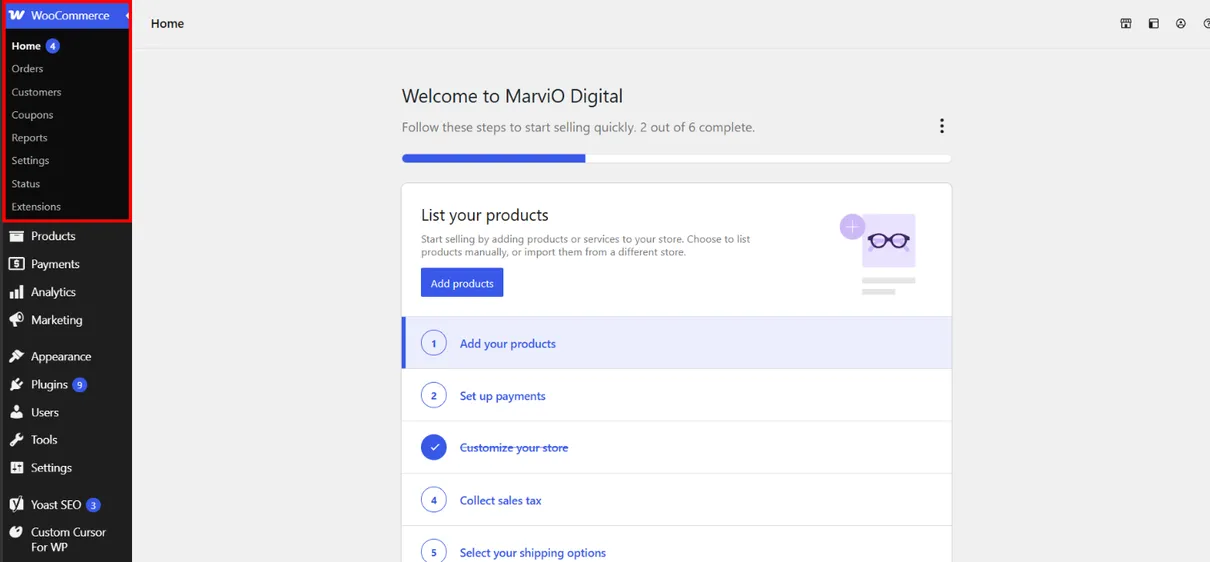Screen dimensions: 1210x562
Task: Click the layout display-options icon in top bar
Action: point(1153,24)
